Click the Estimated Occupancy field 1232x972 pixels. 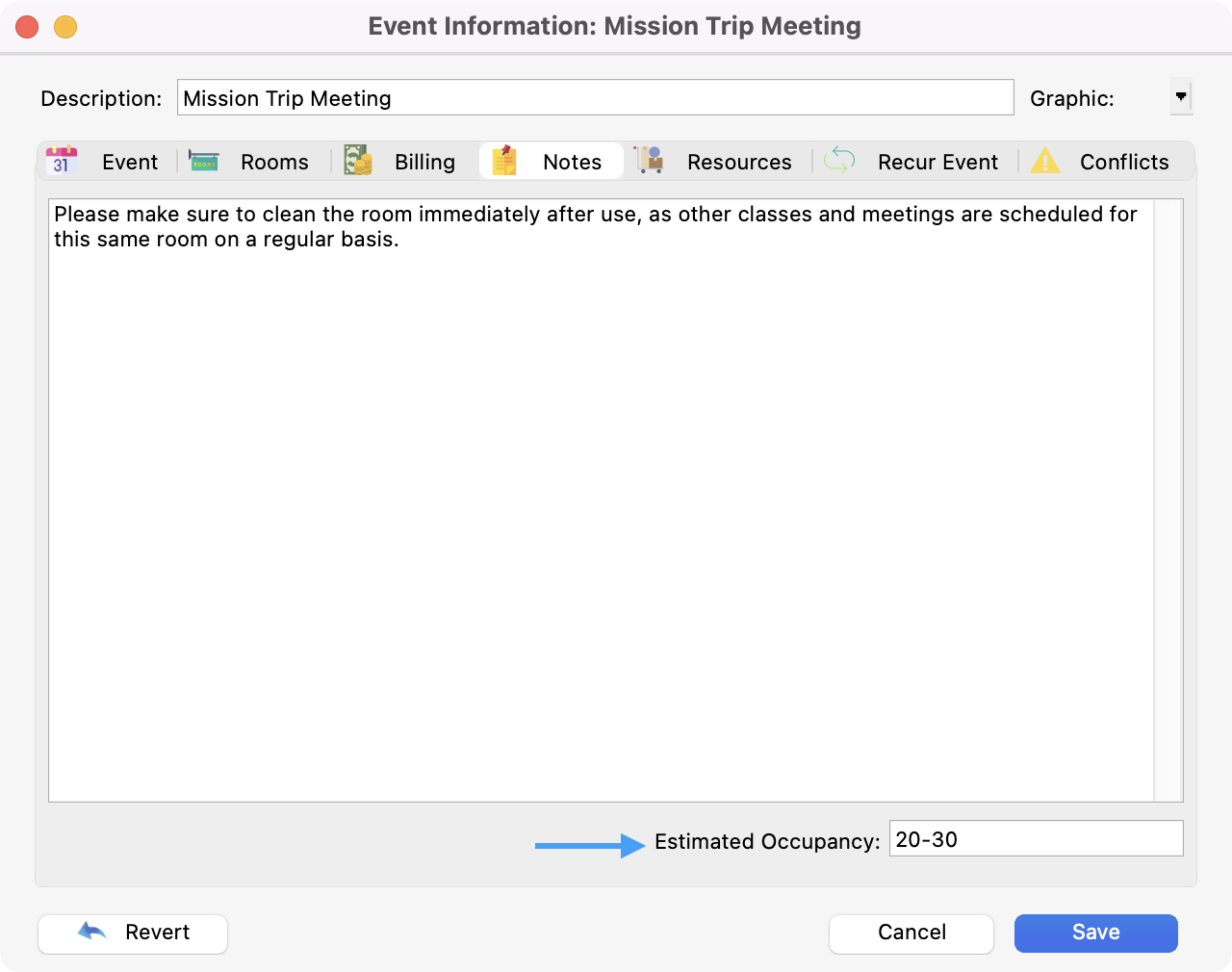(1036, 839)
